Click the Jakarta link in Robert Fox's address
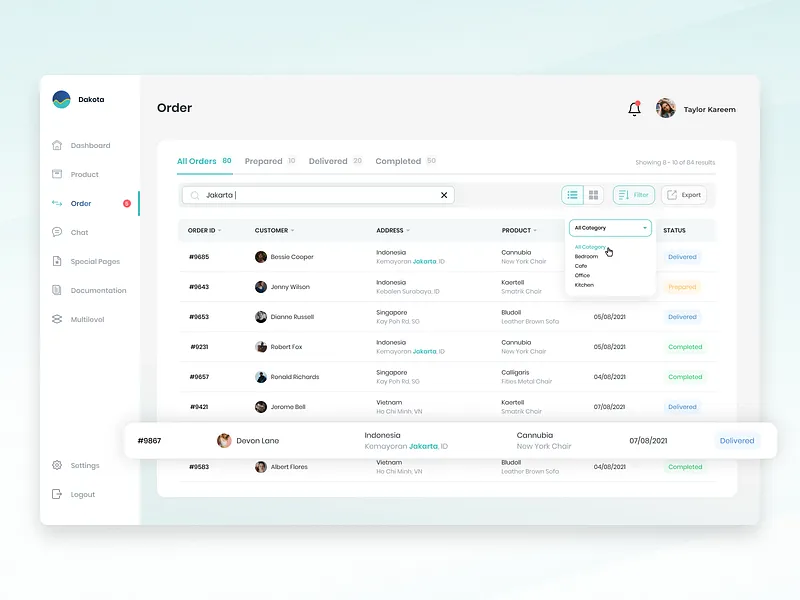800x600 pixels. tap(424, 352)
